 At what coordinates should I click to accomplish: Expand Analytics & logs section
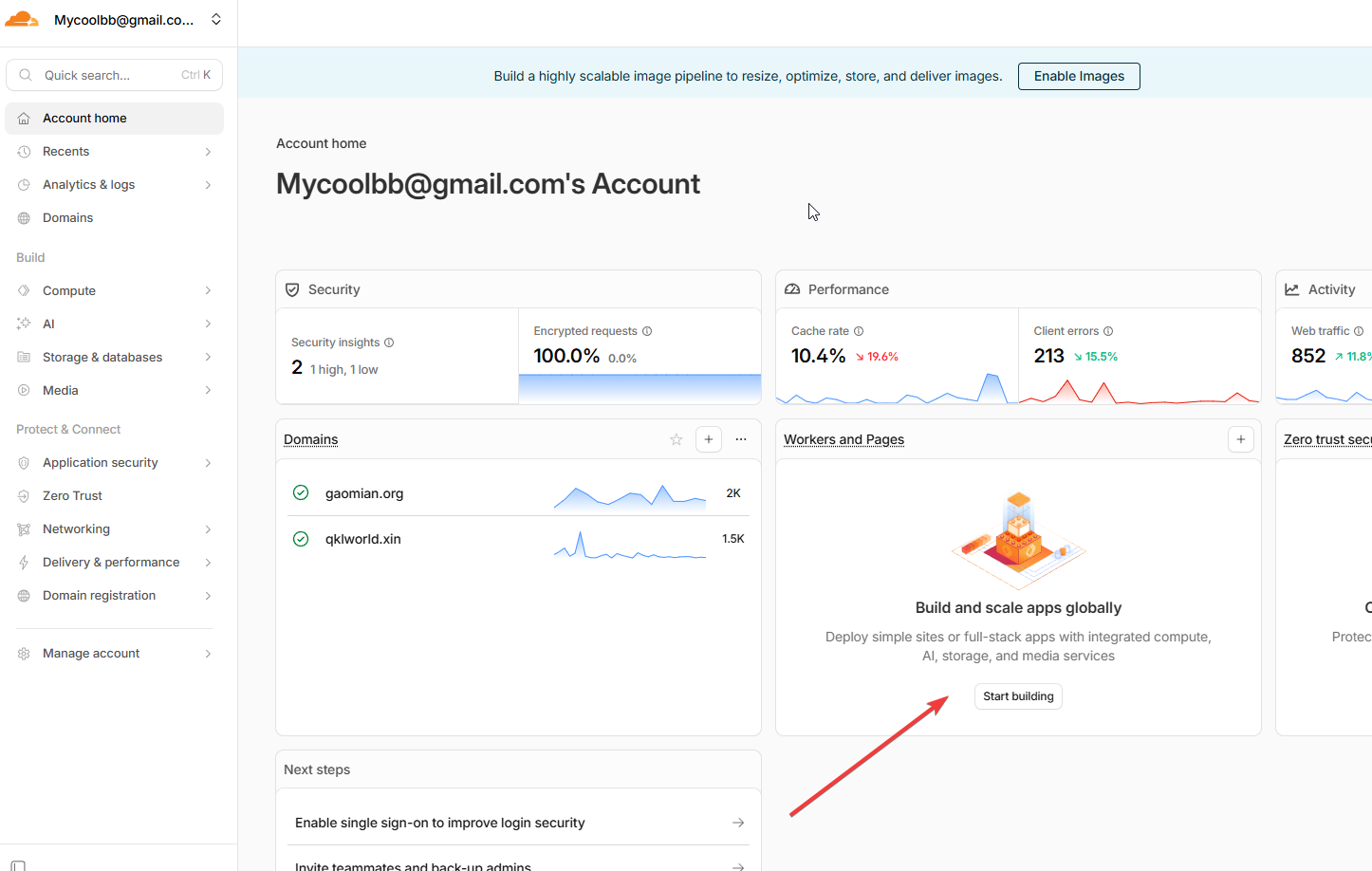(x=208, y=185)
